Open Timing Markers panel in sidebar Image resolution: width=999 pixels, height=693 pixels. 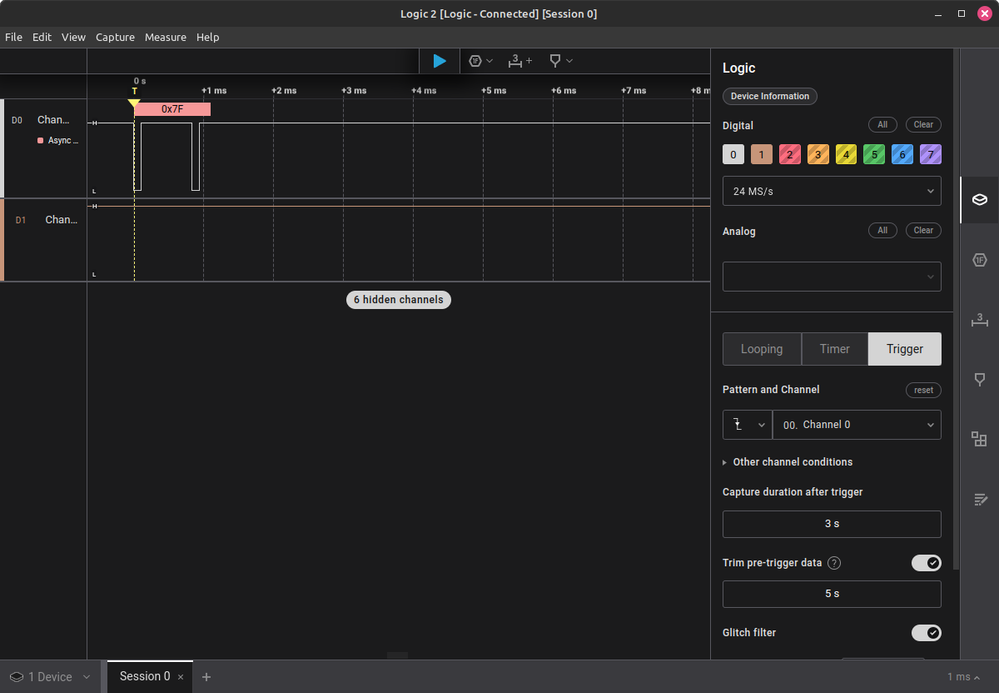(x=979, y=380)
